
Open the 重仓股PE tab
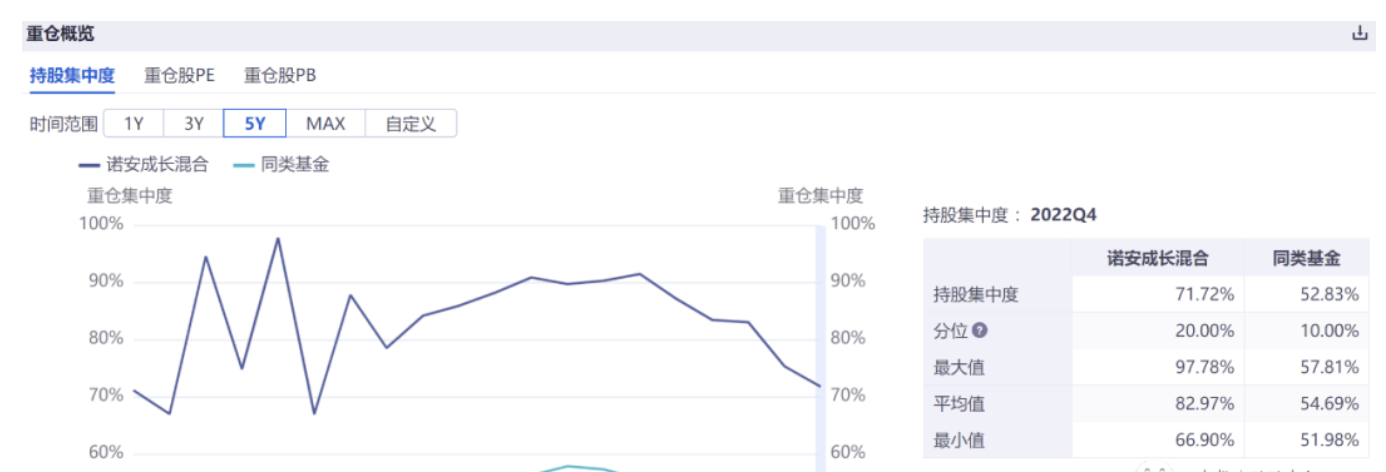pos(179,75)
